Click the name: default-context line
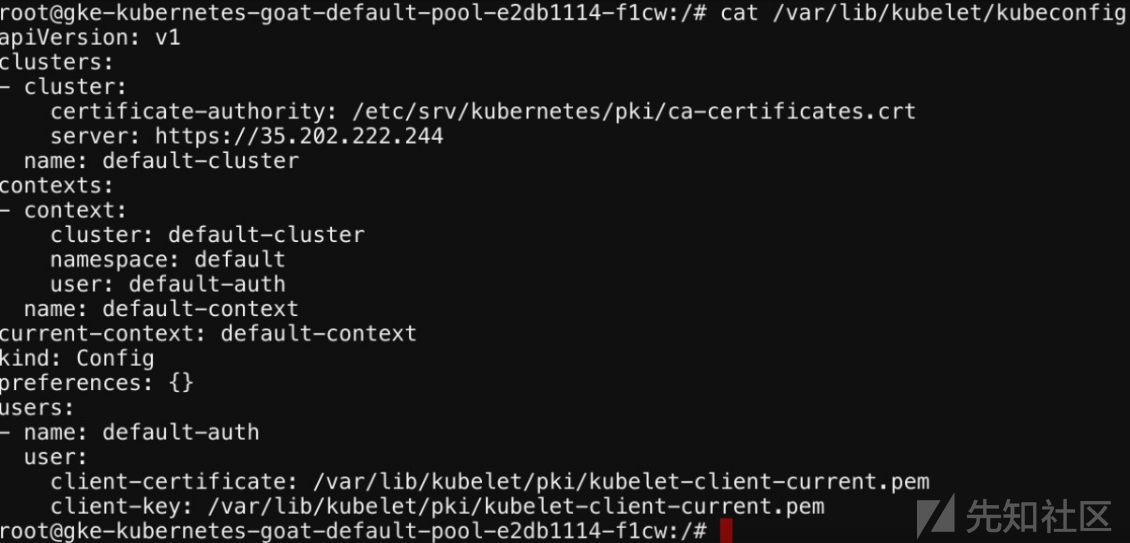1130x543 pixels. click(x=161, y=309)
